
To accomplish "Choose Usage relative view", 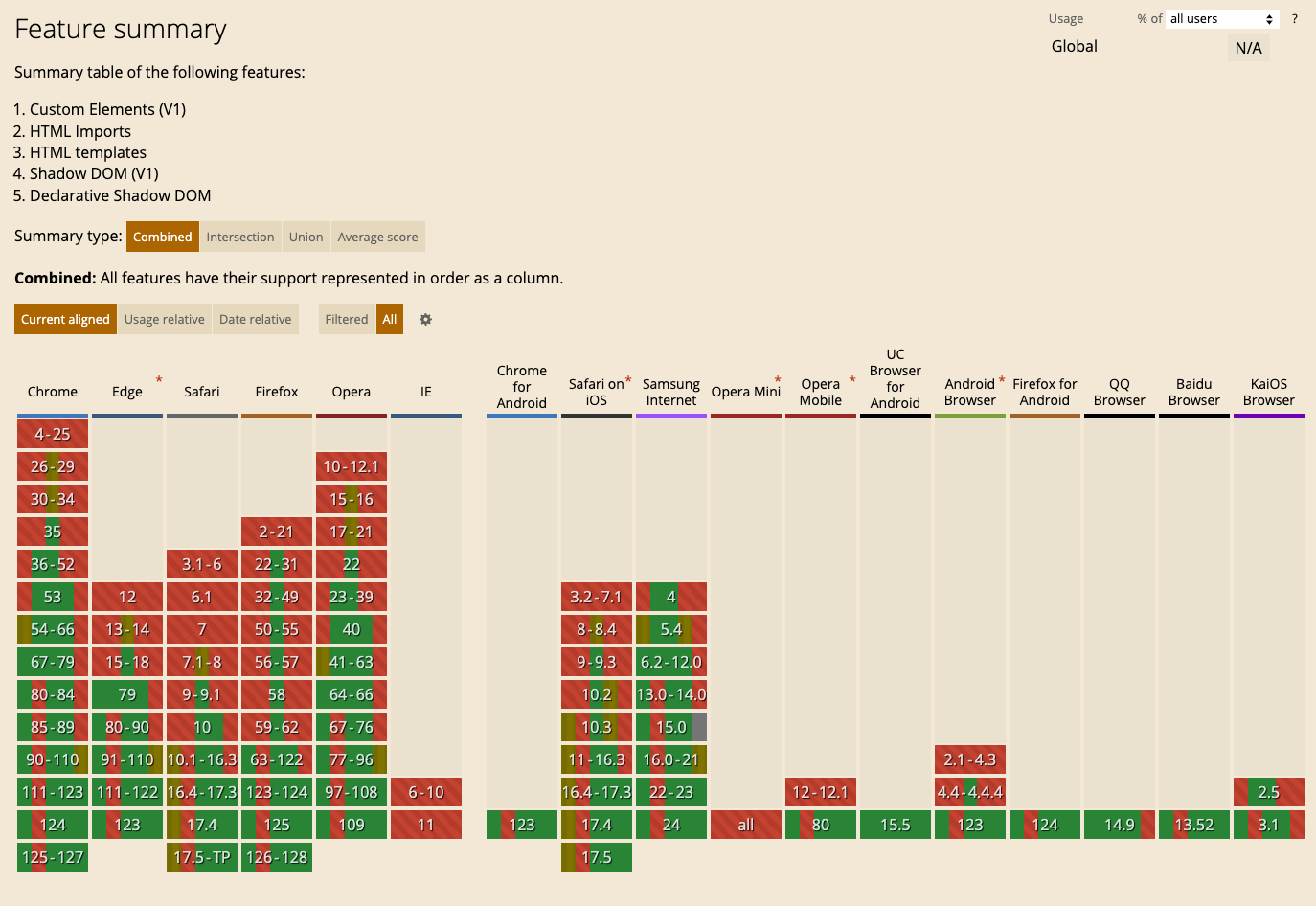I will click(165, 319).
